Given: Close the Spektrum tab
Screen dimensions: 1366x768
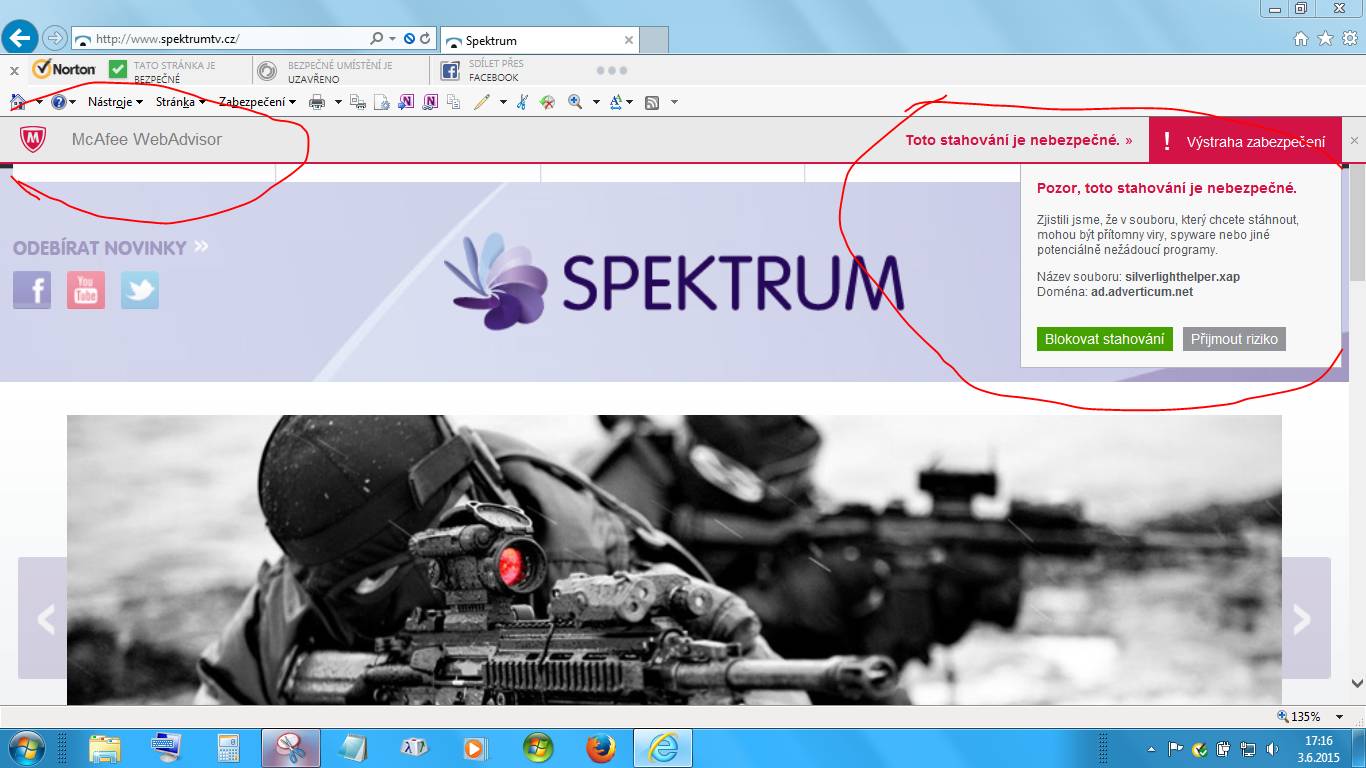Looking at the screenshot, I should click(628, 41).
